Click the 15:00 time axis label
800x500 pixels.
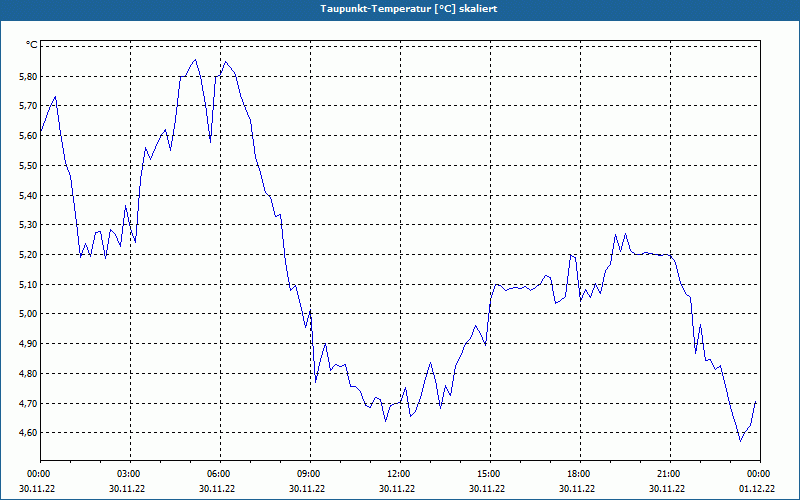(x=488, y=474)
